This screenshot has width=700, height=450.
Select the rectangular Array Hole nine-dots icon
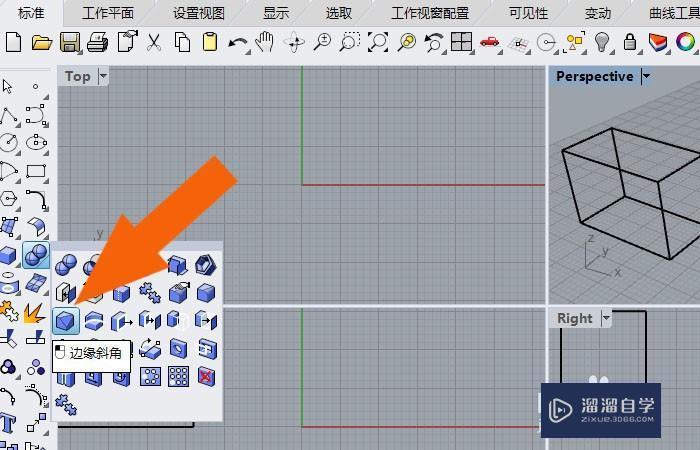point(178,377)
